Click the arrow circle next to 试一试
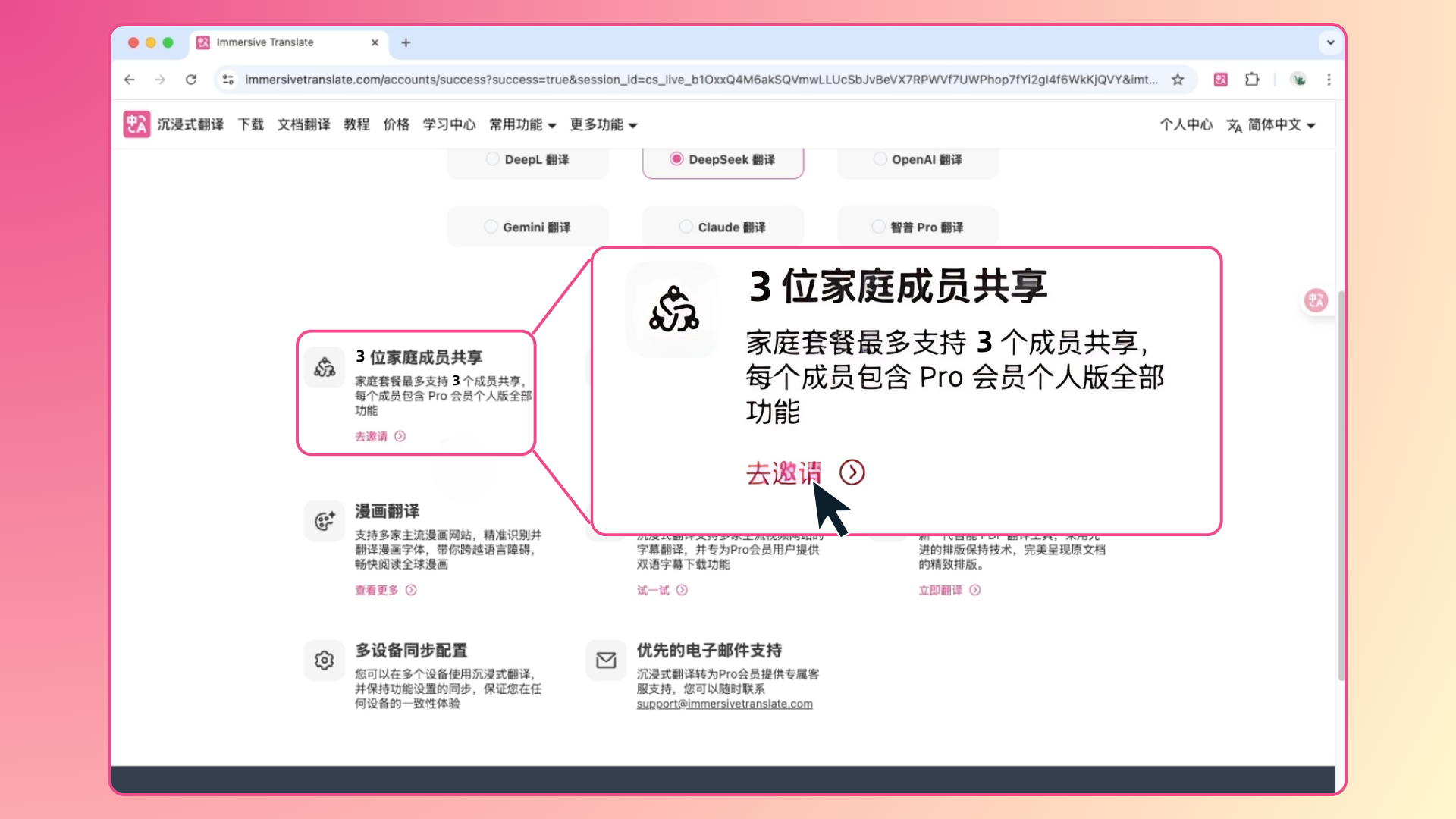This screenshot has height=819, width=1456. click(682, 590)
